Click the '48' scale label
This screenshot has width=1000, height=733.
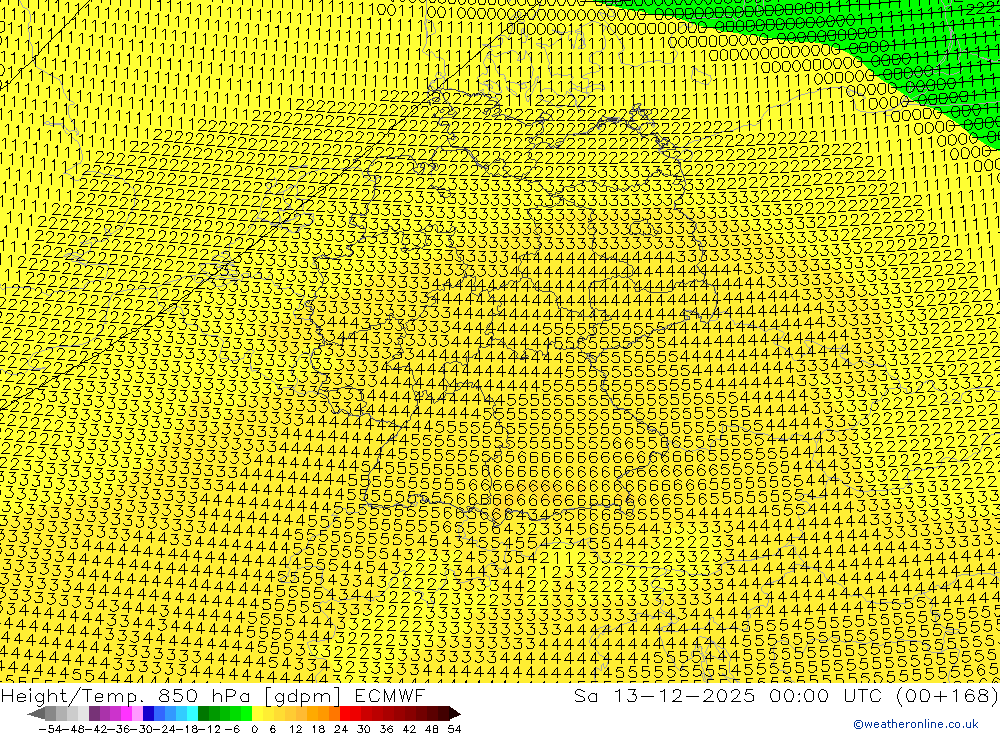[432, 729]
